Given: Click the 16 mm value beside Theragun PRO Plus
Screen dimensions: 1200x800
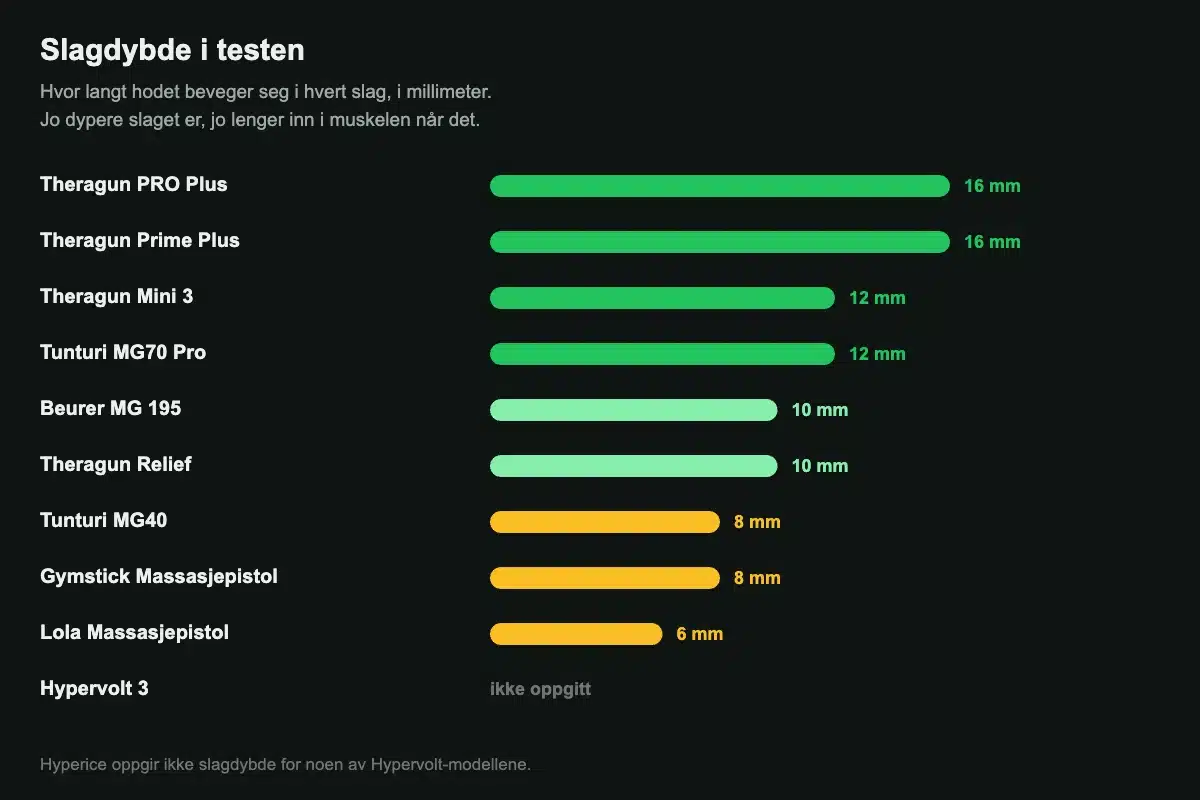Looking at the screenshot, I should click(x=992, y=186).
